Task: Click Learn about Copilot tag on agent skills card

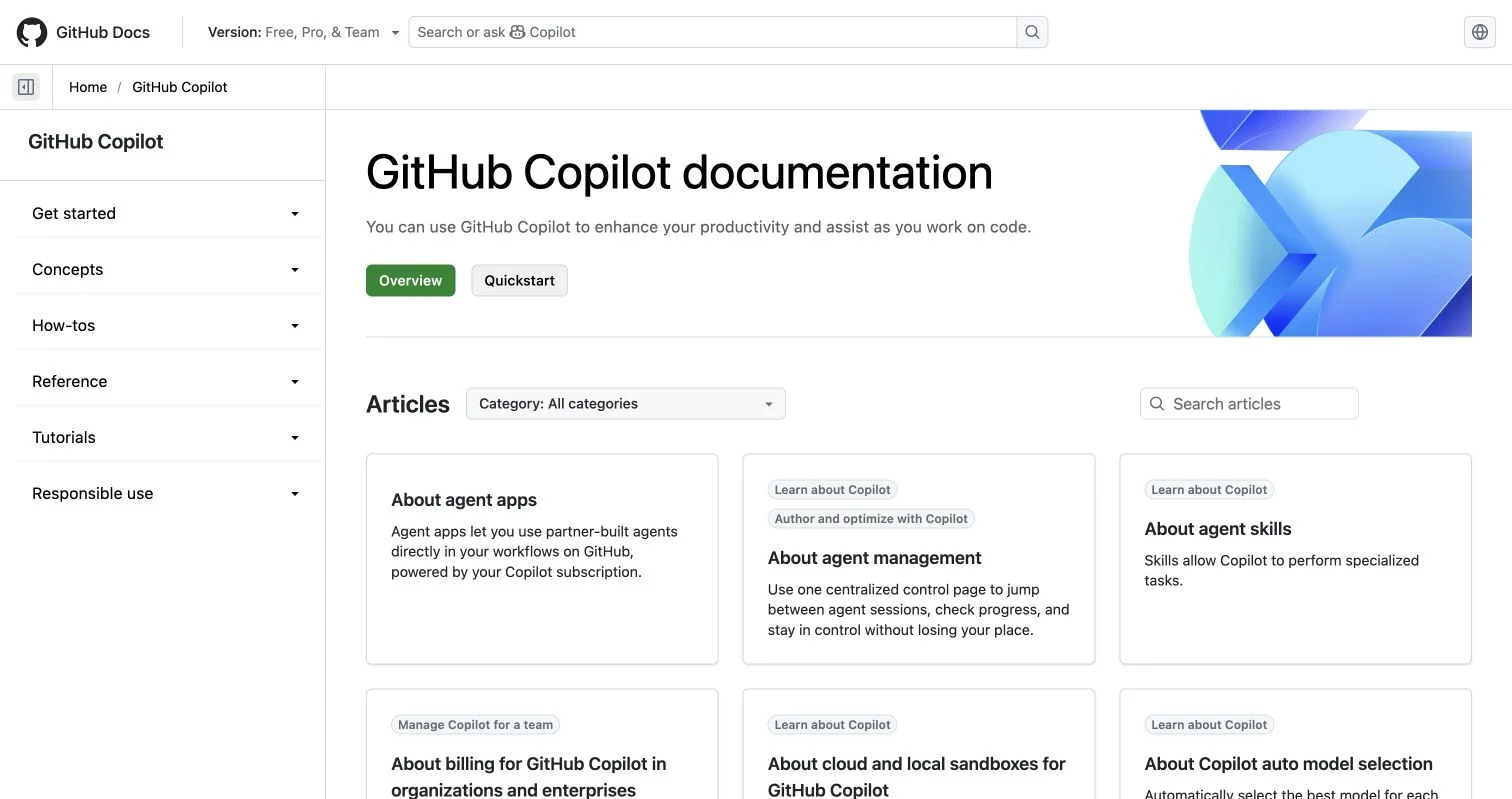Action: 1209,490
